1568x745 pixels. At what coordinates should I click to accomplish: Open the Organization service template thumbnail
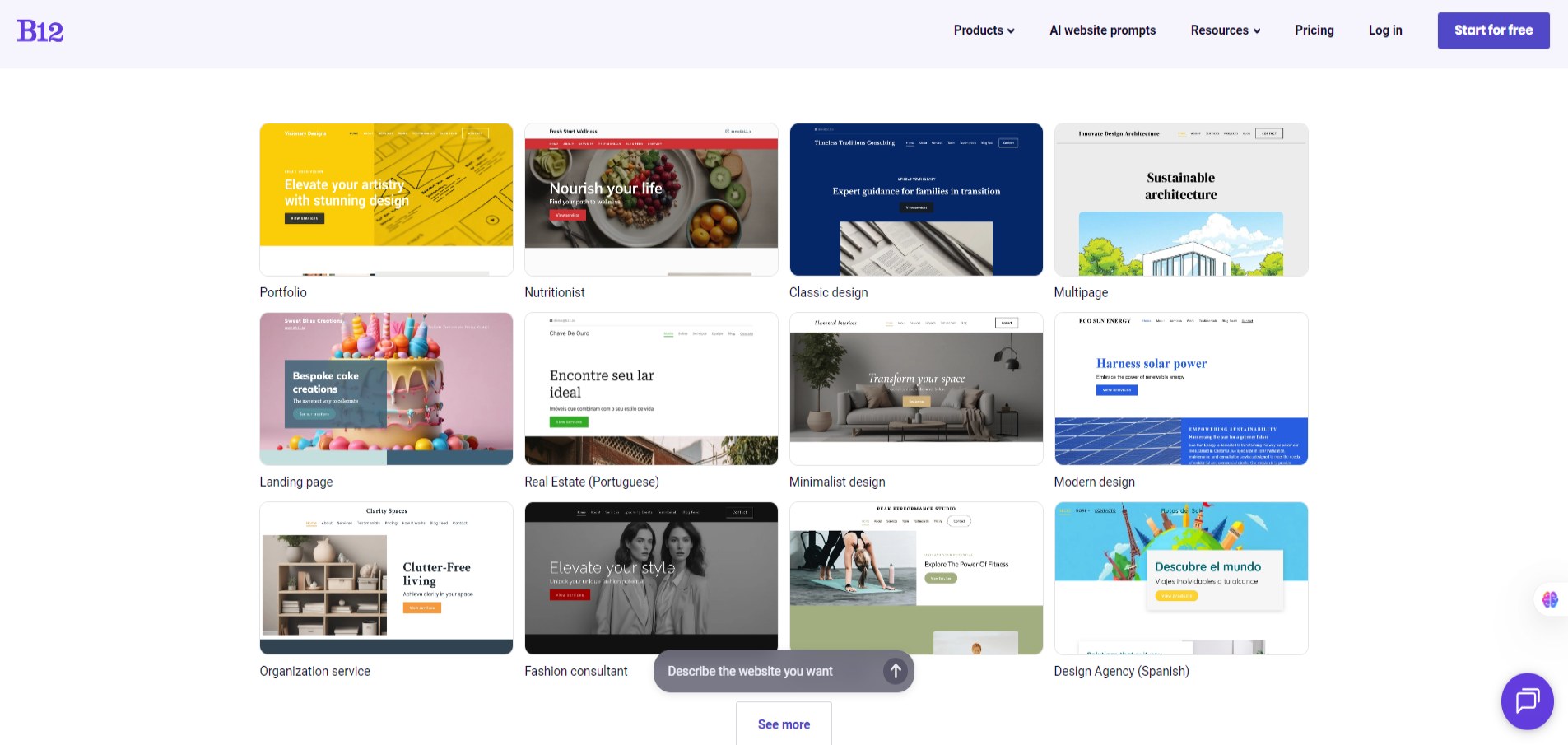coord(386,578)
